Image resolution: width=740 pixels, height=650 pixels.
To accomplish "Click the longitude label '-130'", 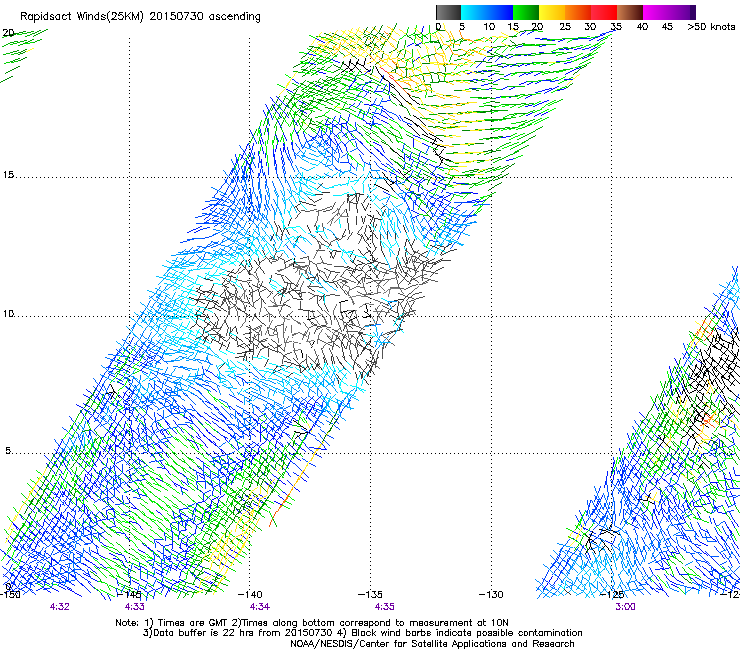I will point(491,594).
